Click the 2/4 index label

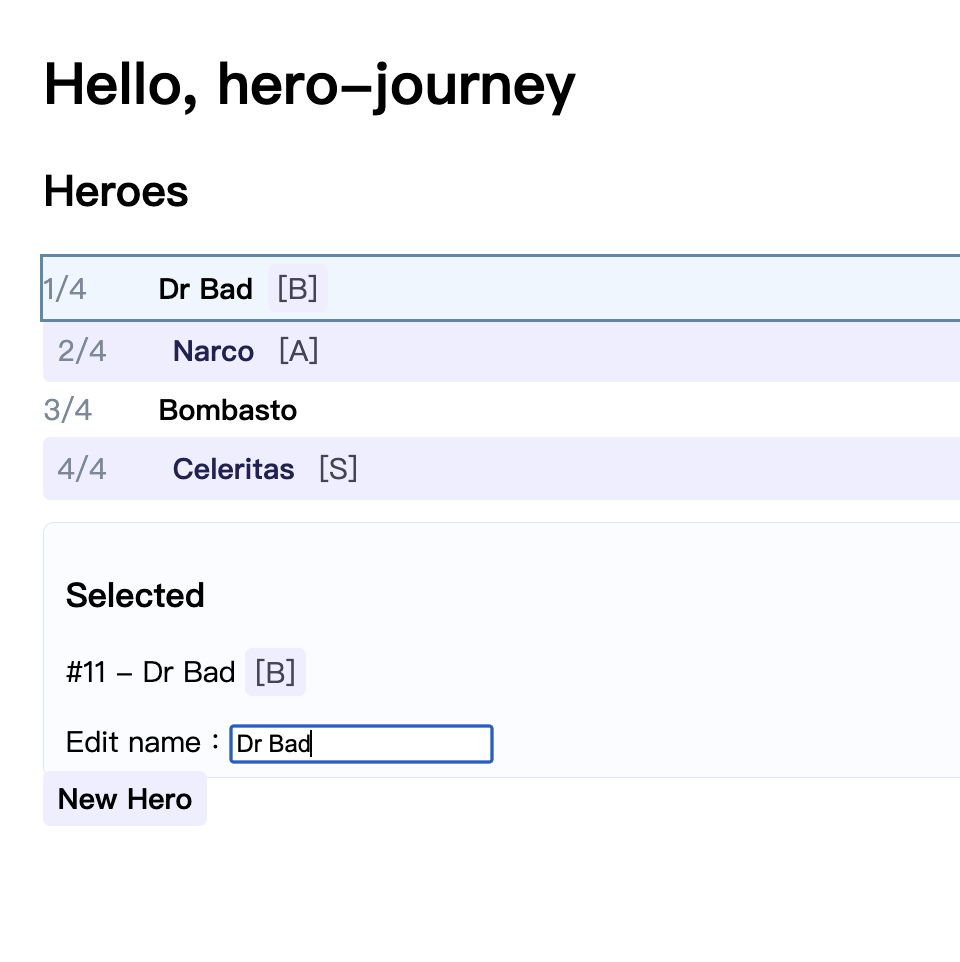click(x=82, y=352)
